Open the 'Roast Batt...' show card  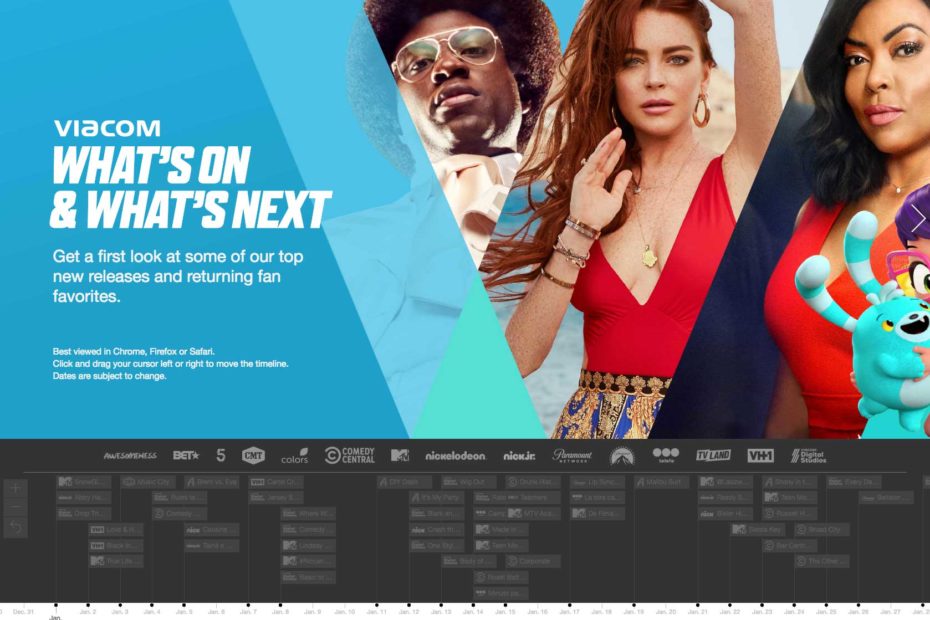tap(501, 577)
